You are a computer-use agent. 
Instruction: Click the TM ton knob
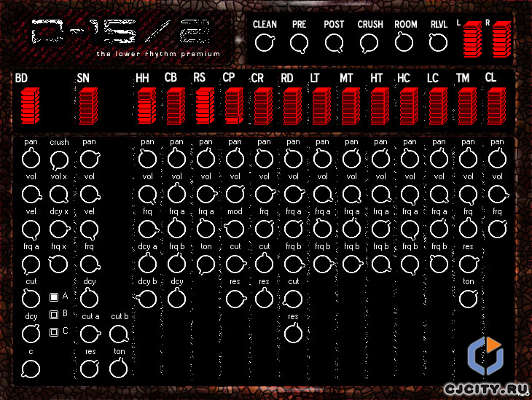click(x=468, y=299)
